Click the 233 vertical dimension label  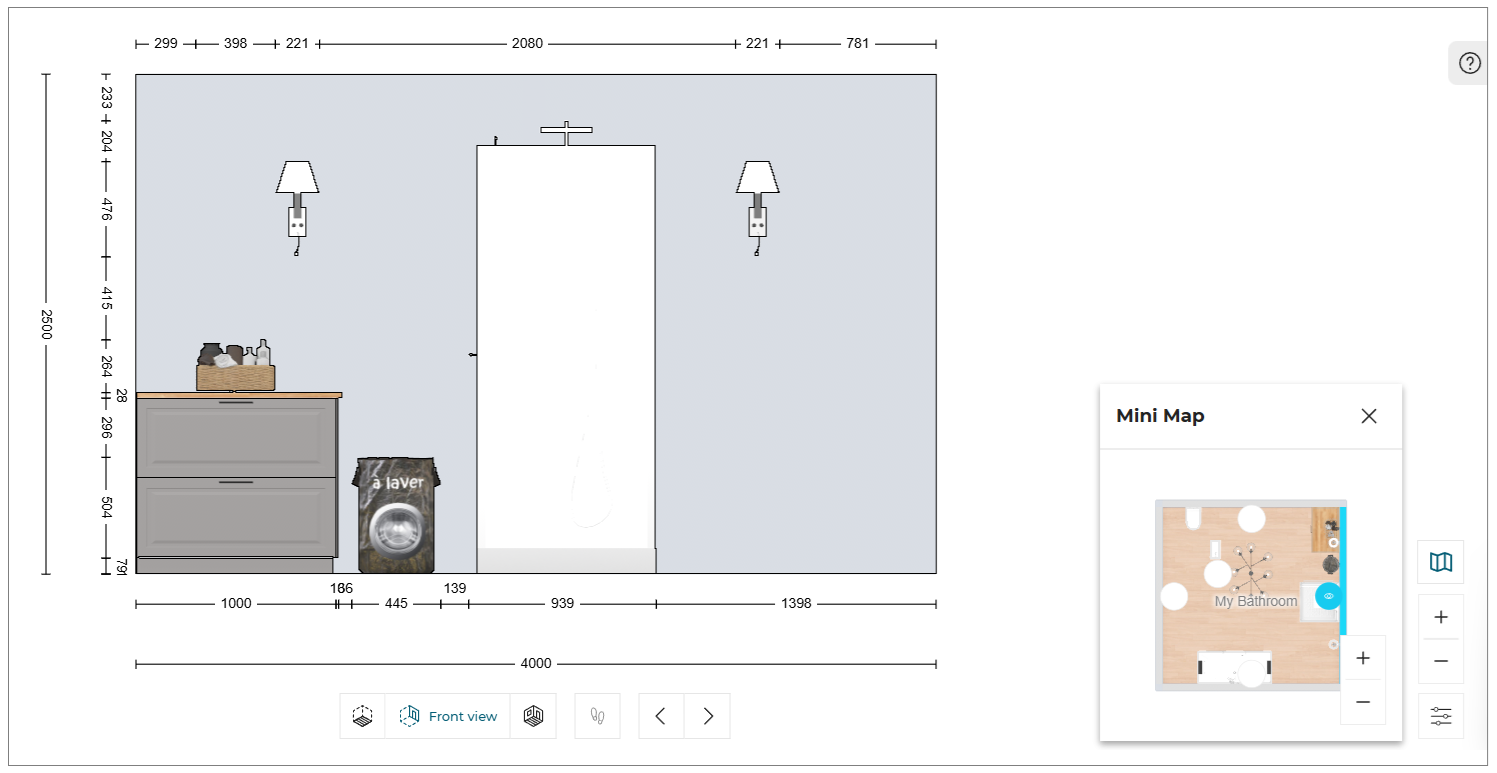[x=106, y=97]
